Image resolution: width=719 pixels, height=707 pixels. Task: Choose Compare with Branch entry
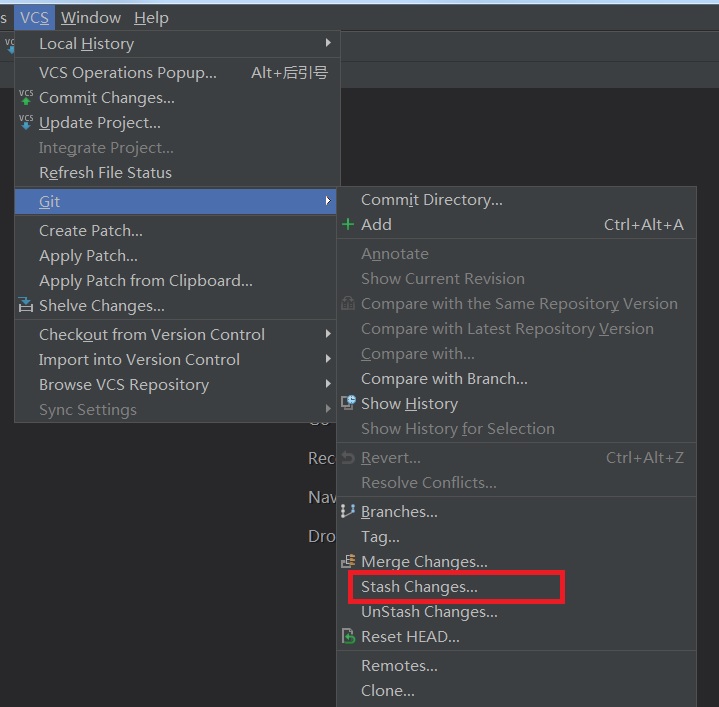(x=444, y=379)
